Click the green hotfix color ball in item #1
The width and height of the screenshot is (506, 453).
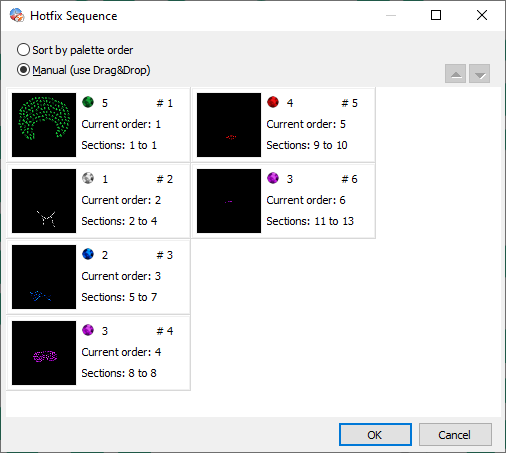point(88,102)
